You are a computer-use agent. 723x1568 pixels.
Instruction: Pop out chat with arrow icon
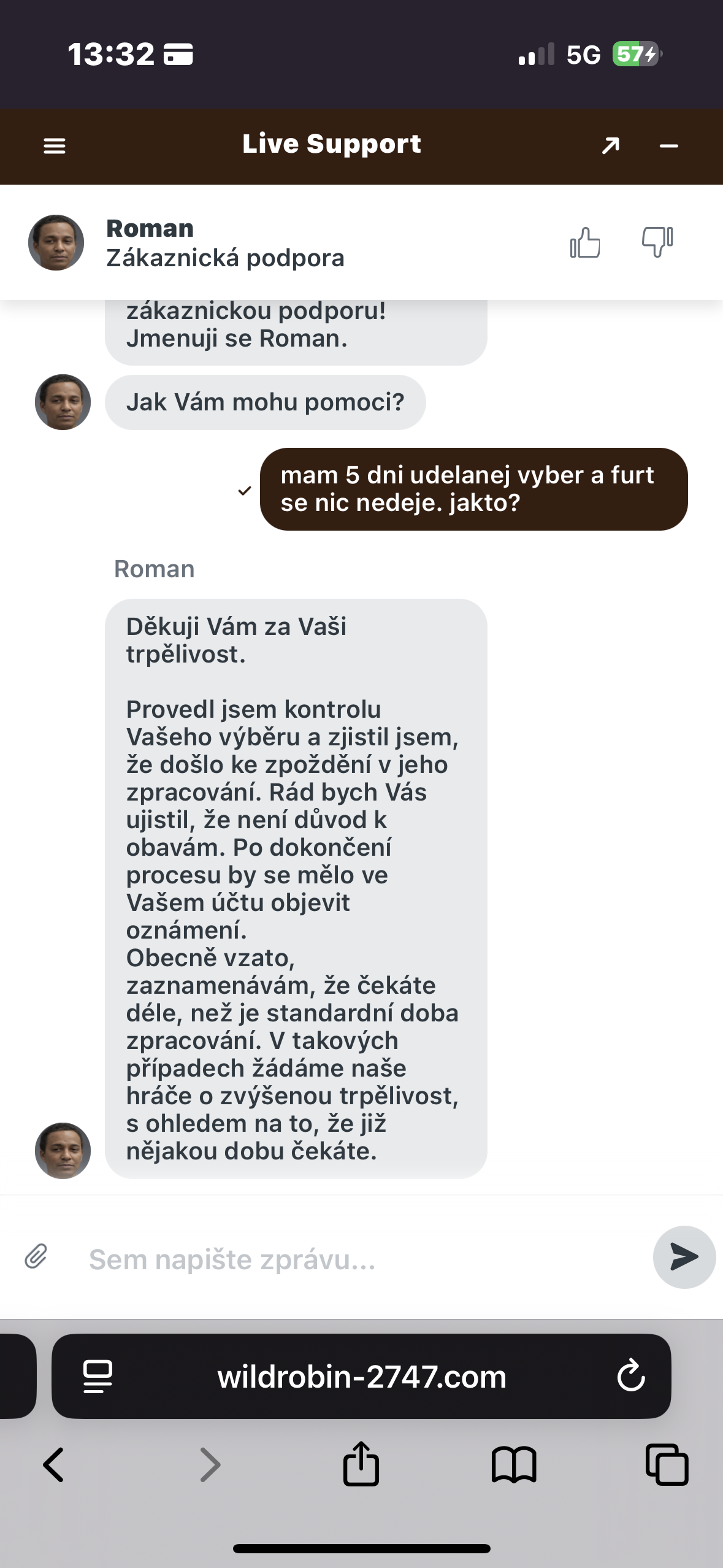[610, 145]
